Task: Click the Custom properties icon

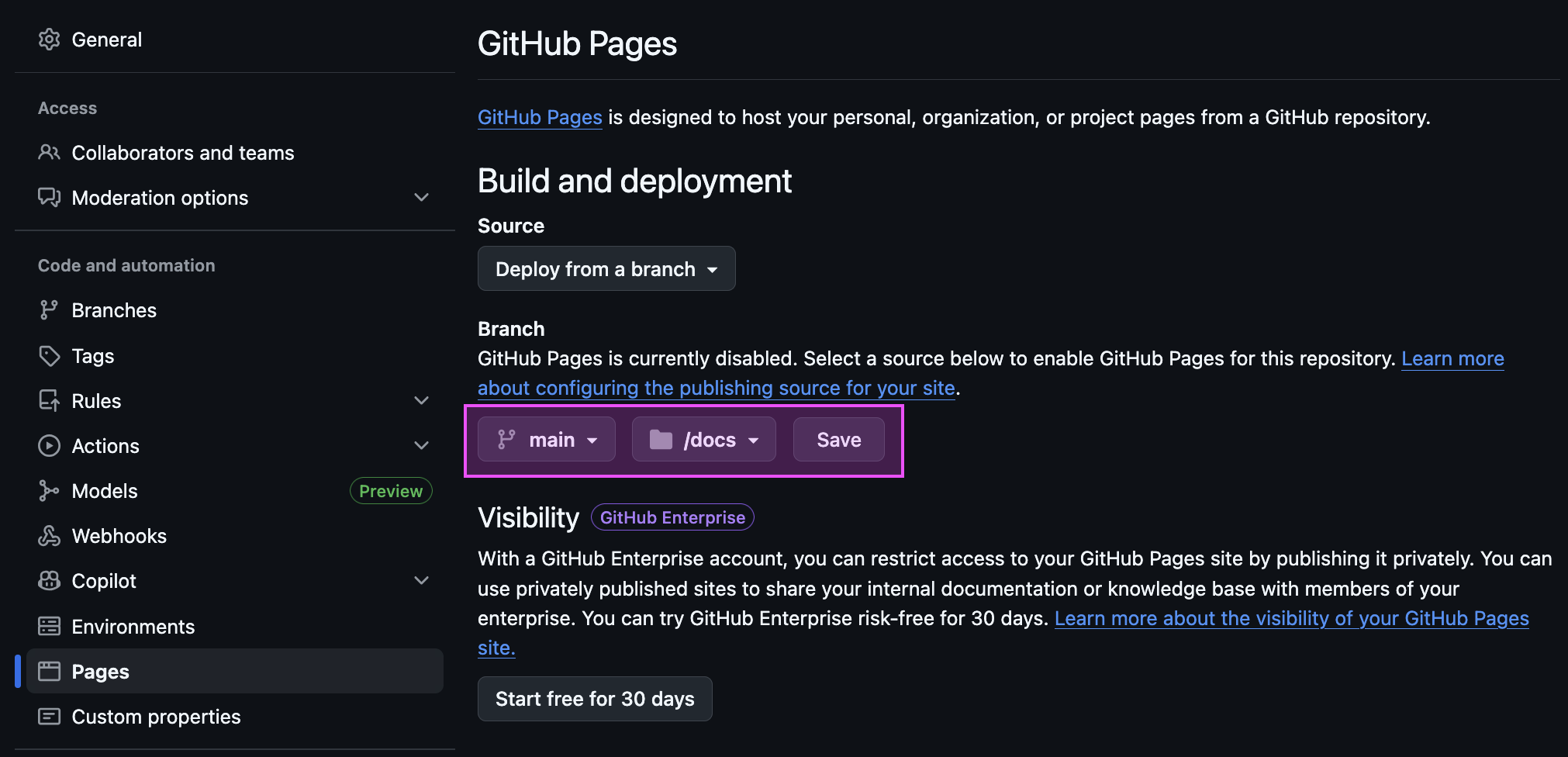Action: 49,717
